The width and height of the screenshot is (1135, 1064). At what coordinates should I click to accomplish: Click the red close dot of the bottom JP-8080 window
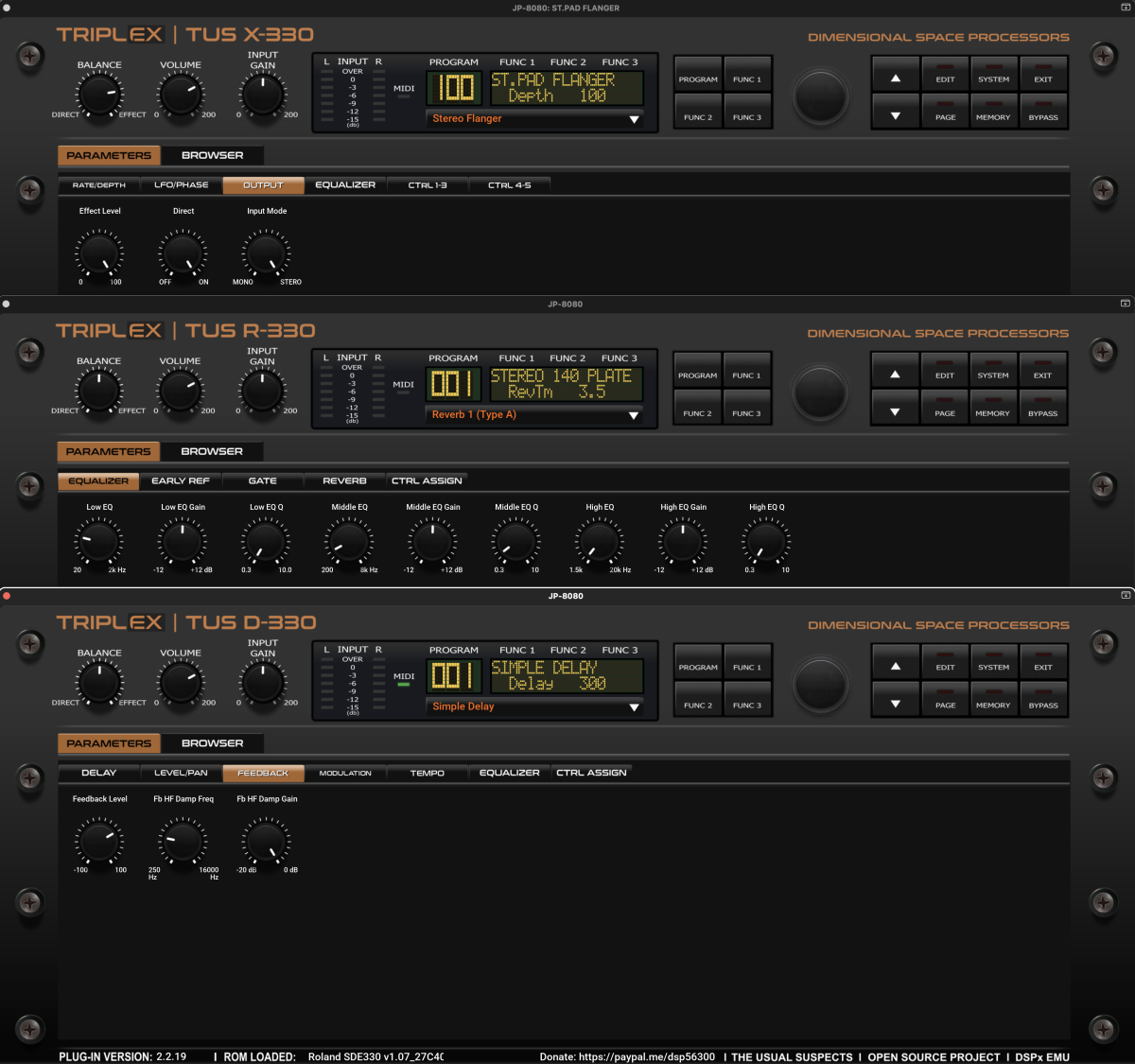(x=7, y=596)
